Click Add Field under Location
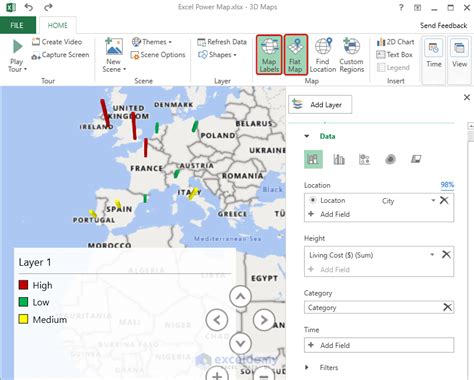This screenshot has width=474, height=380. point(330,214)
